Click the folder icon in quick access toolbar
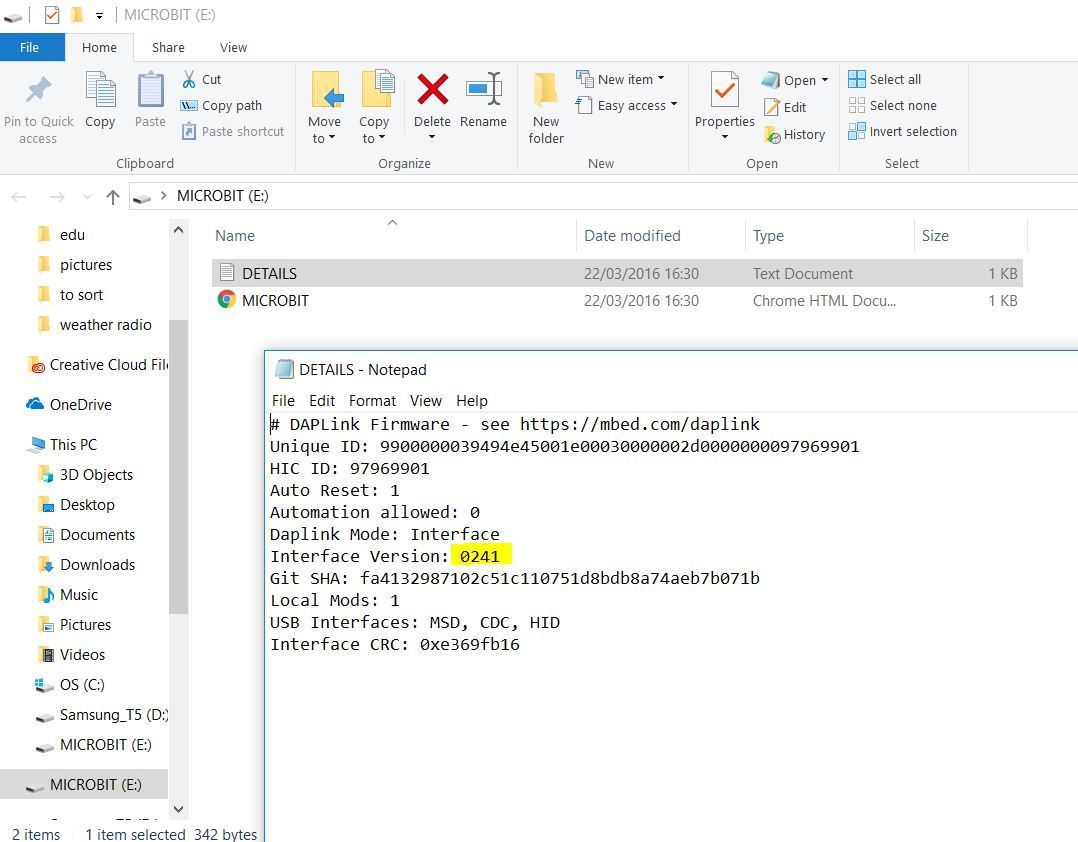 [x=77, y=14]
